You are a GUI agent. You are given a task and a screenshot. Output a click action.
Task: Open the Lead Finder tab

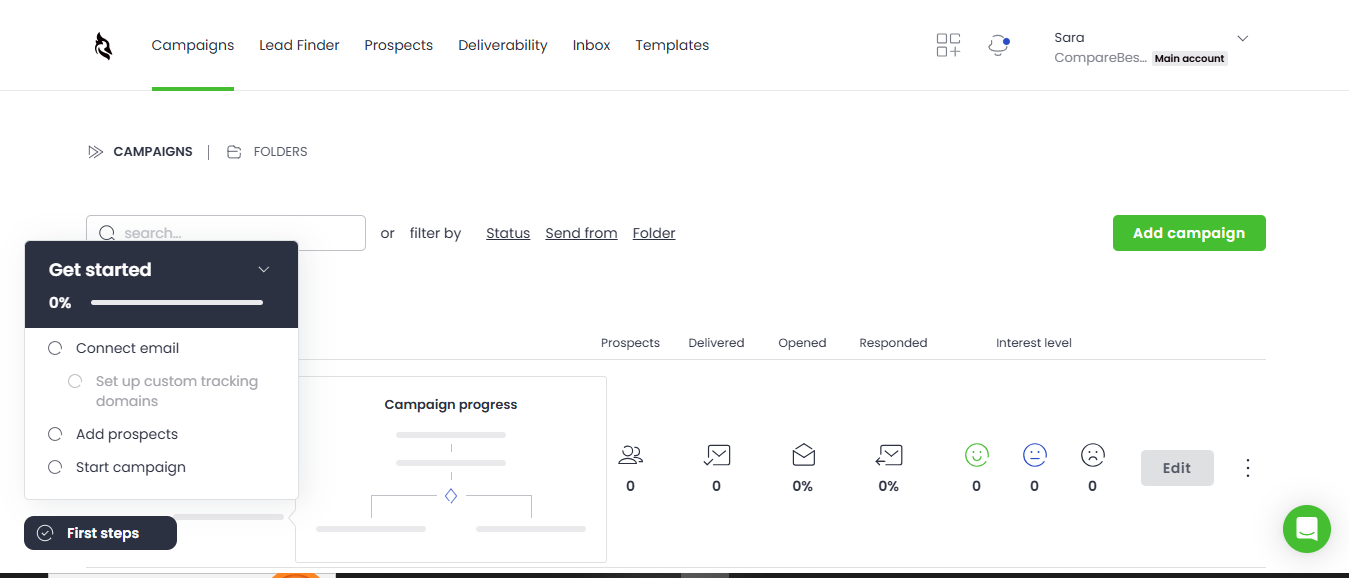click(299, 45)
